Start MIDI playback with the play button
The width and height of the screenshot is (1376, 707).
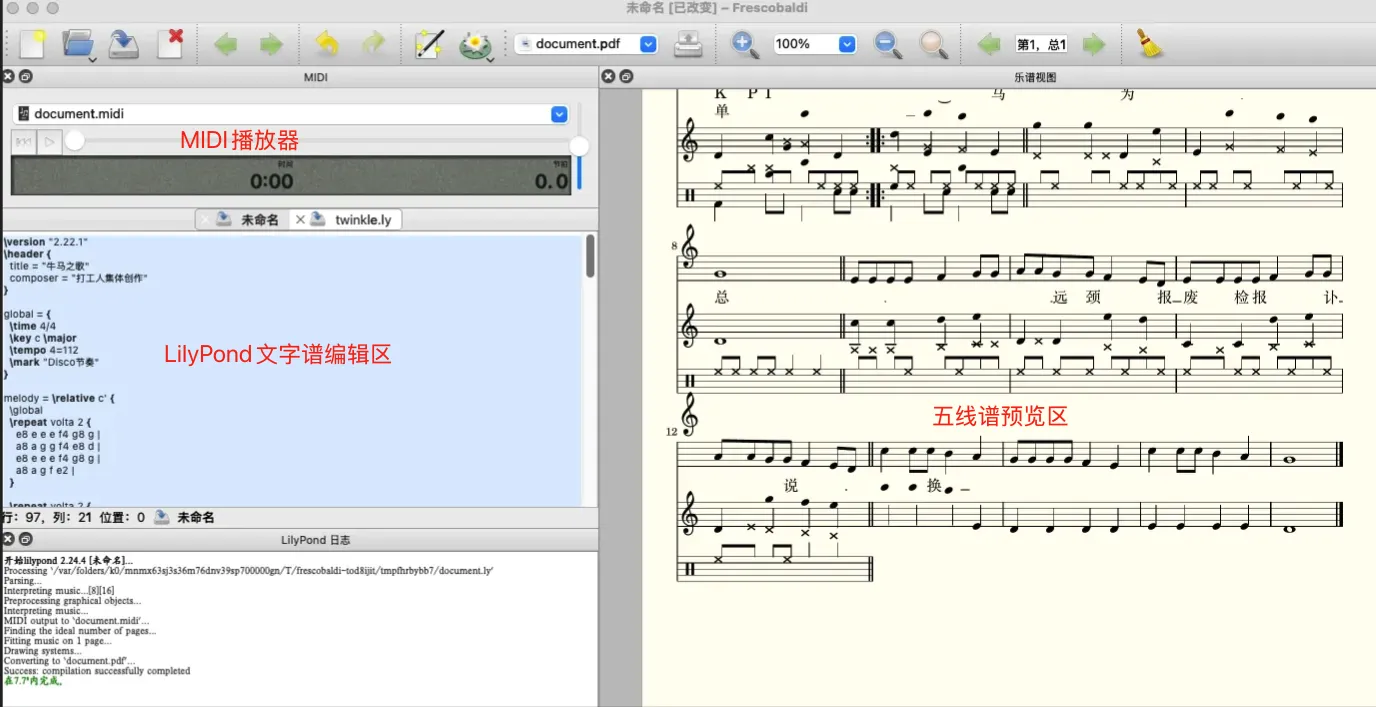49,142
